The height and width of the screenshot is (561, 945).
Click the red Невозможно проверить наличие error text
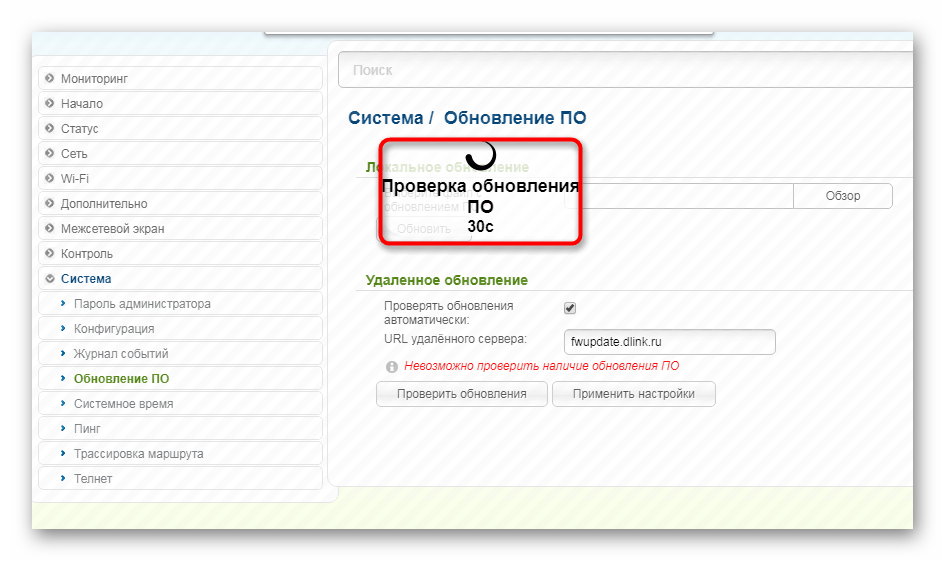tap(542, 366)
